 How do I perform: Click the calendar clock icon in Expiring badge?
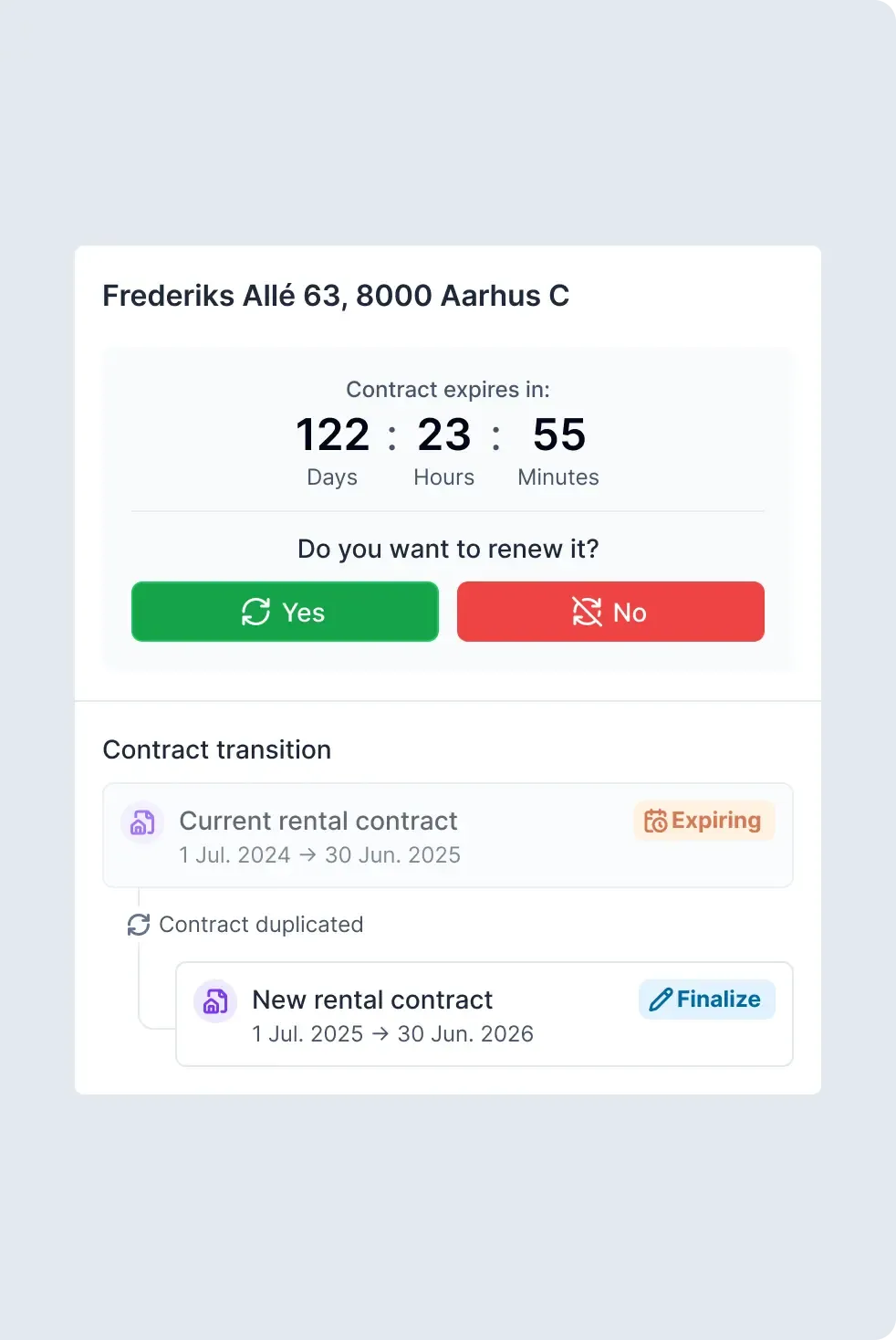coord(655,821)
